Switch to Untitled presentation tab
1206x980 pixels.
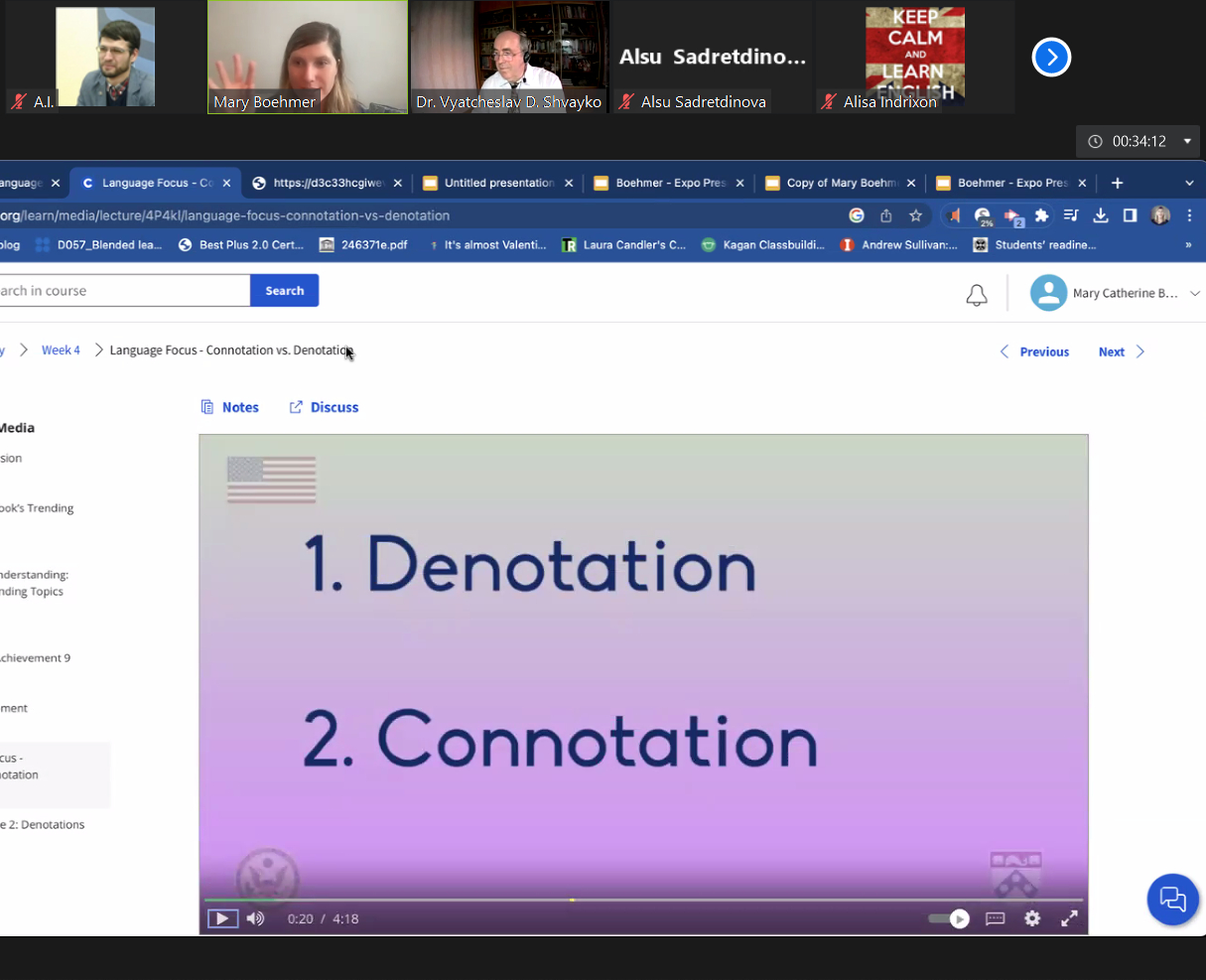[x=496, y=183]
